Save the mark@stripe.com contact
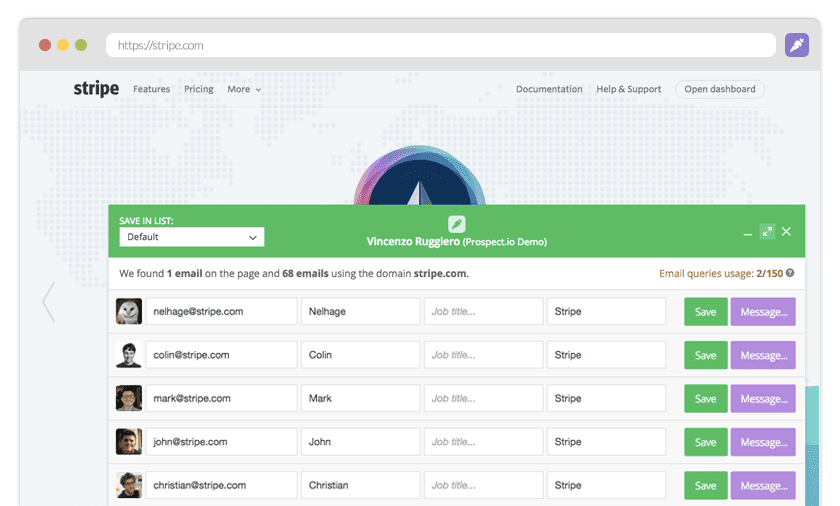The height and width of the screenshot is (506, 840). coord(706,398)
